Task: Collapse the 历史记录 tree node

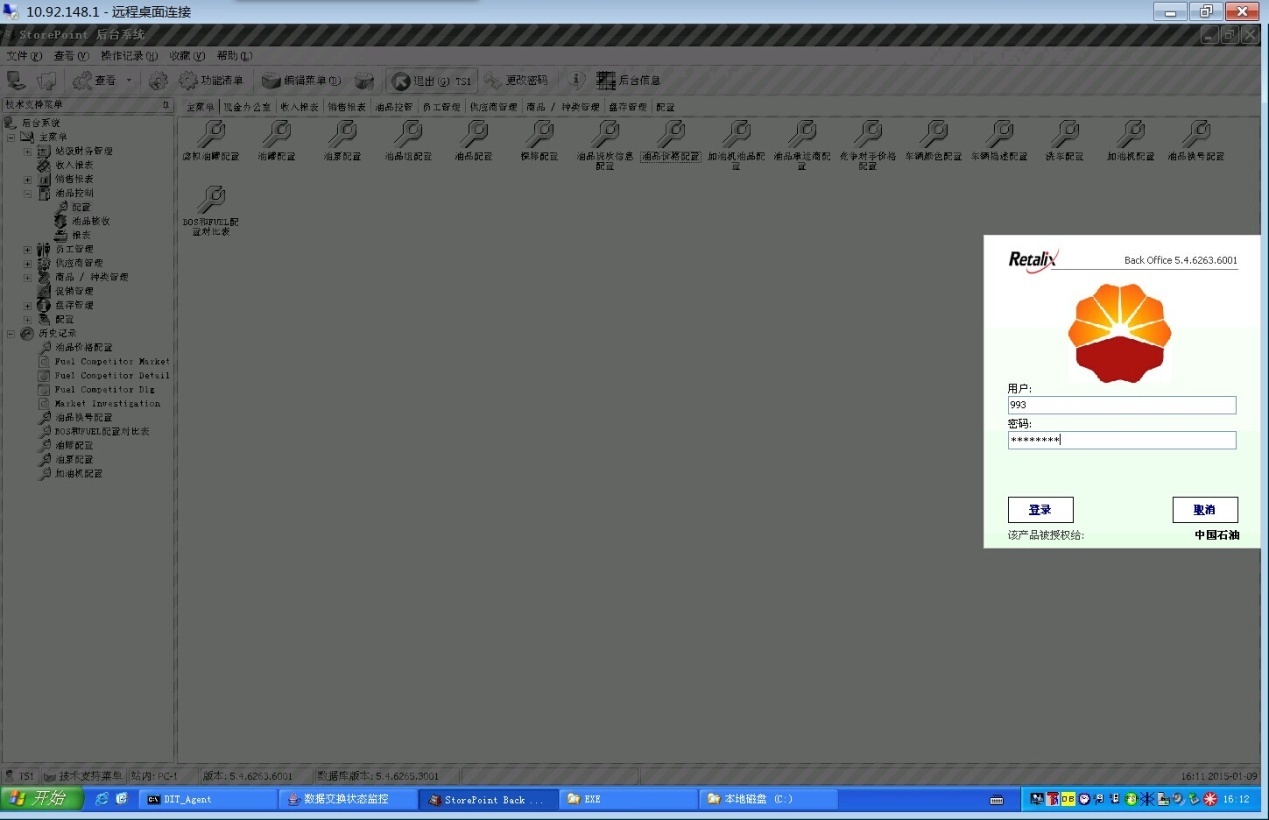Action: [x=11, y=333]
